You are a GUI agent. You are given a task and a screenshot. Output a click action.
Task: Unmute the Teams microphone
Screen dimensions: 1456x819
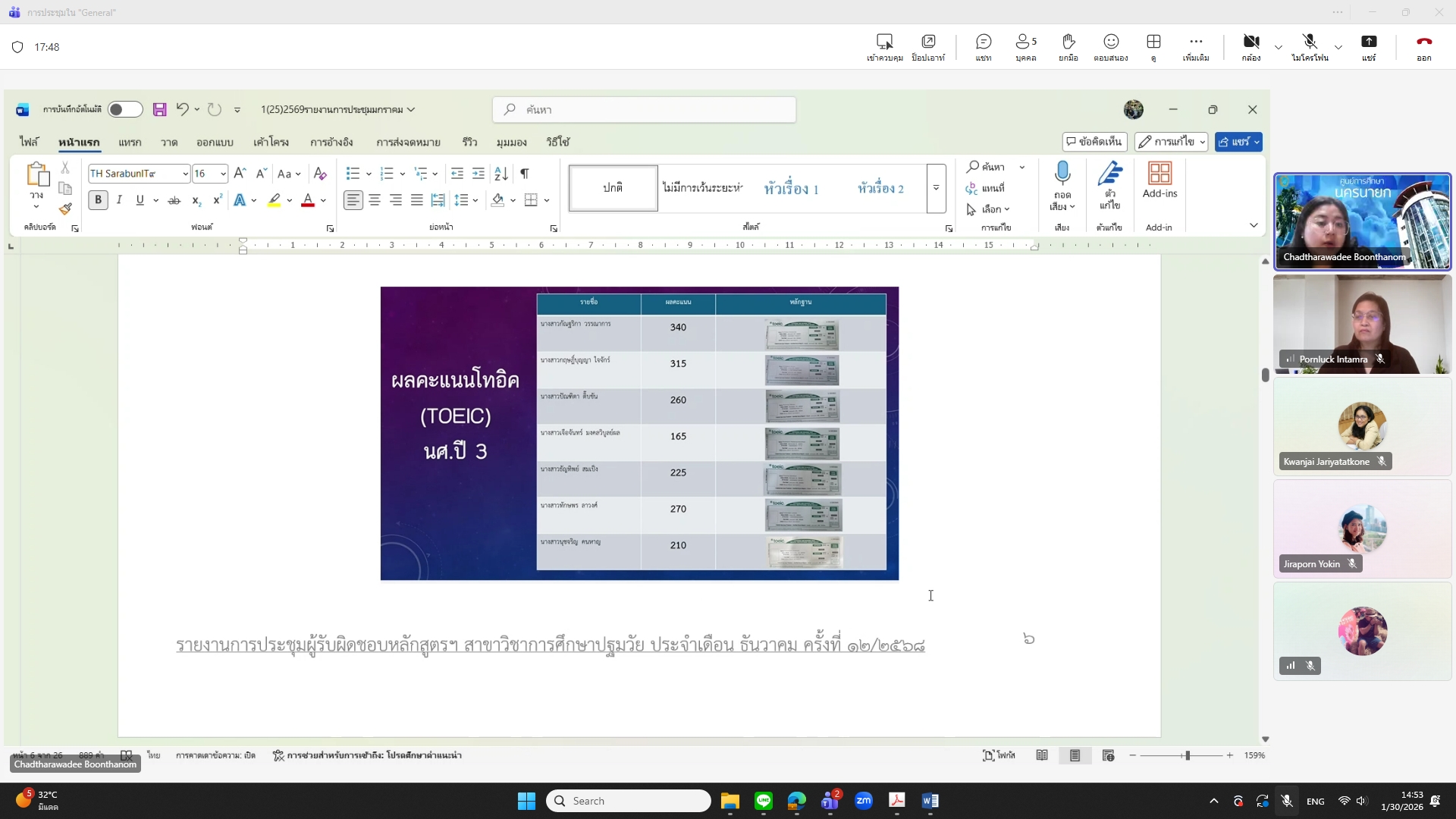[x=1310, y=42]
